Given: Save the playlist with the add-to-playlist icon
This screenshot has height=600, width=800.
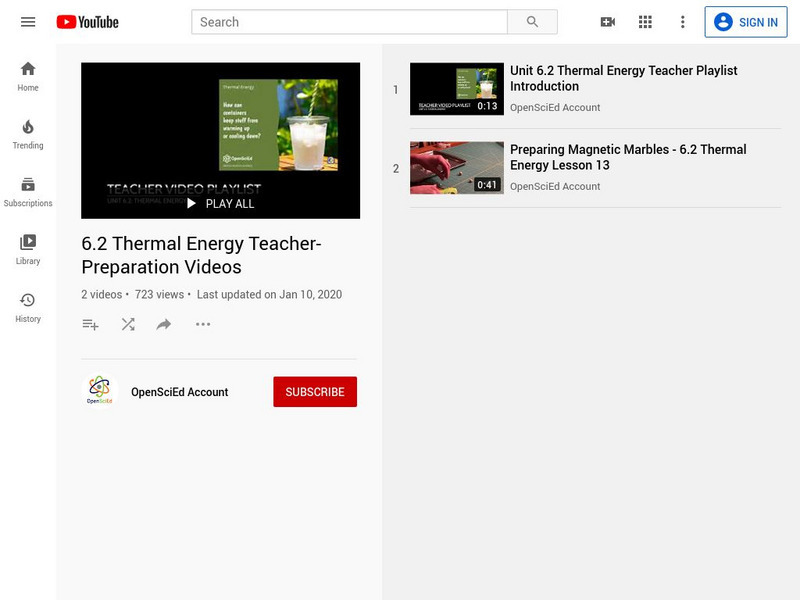Looking at the screenshot, I should click(x=90, y=324).
